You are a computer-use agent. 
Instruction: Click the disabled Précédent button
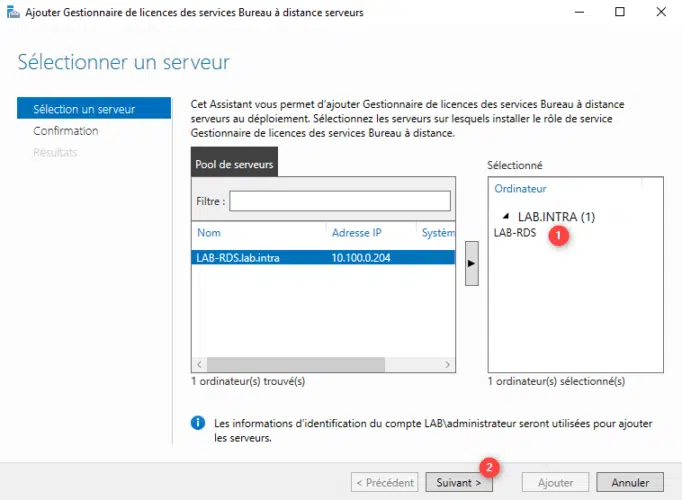384,482
